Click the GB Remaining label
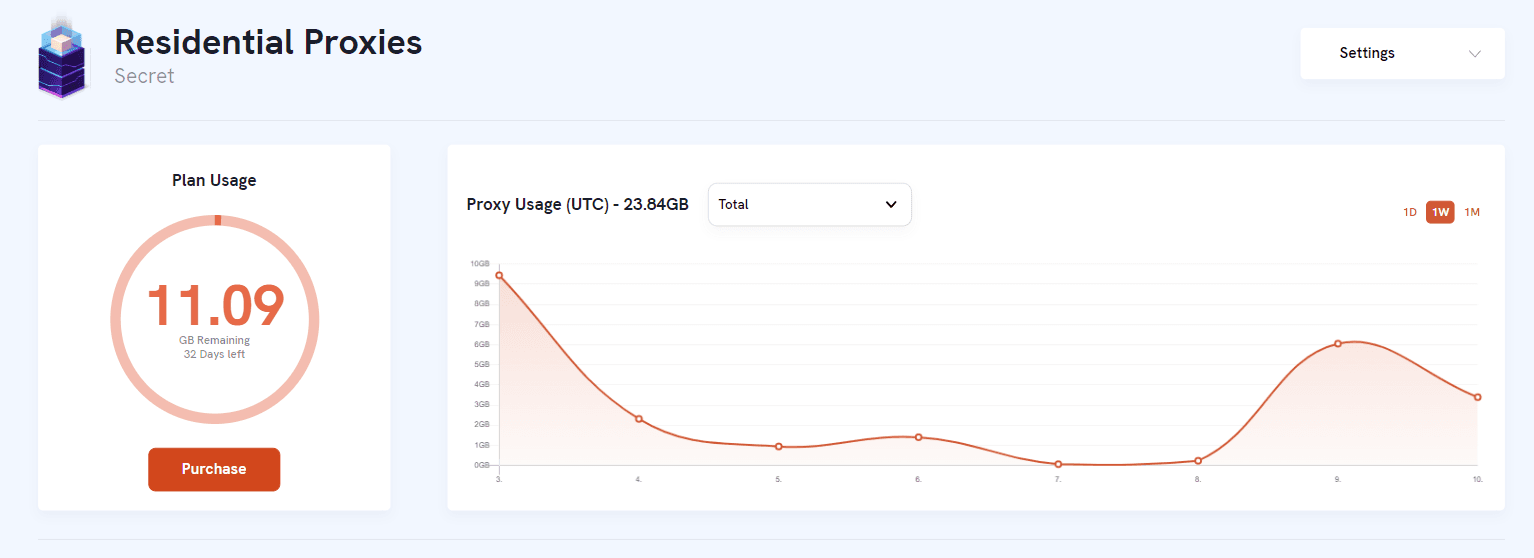Image resolution: width=1534 pixels, height=558 pixels. click(214, 341)
